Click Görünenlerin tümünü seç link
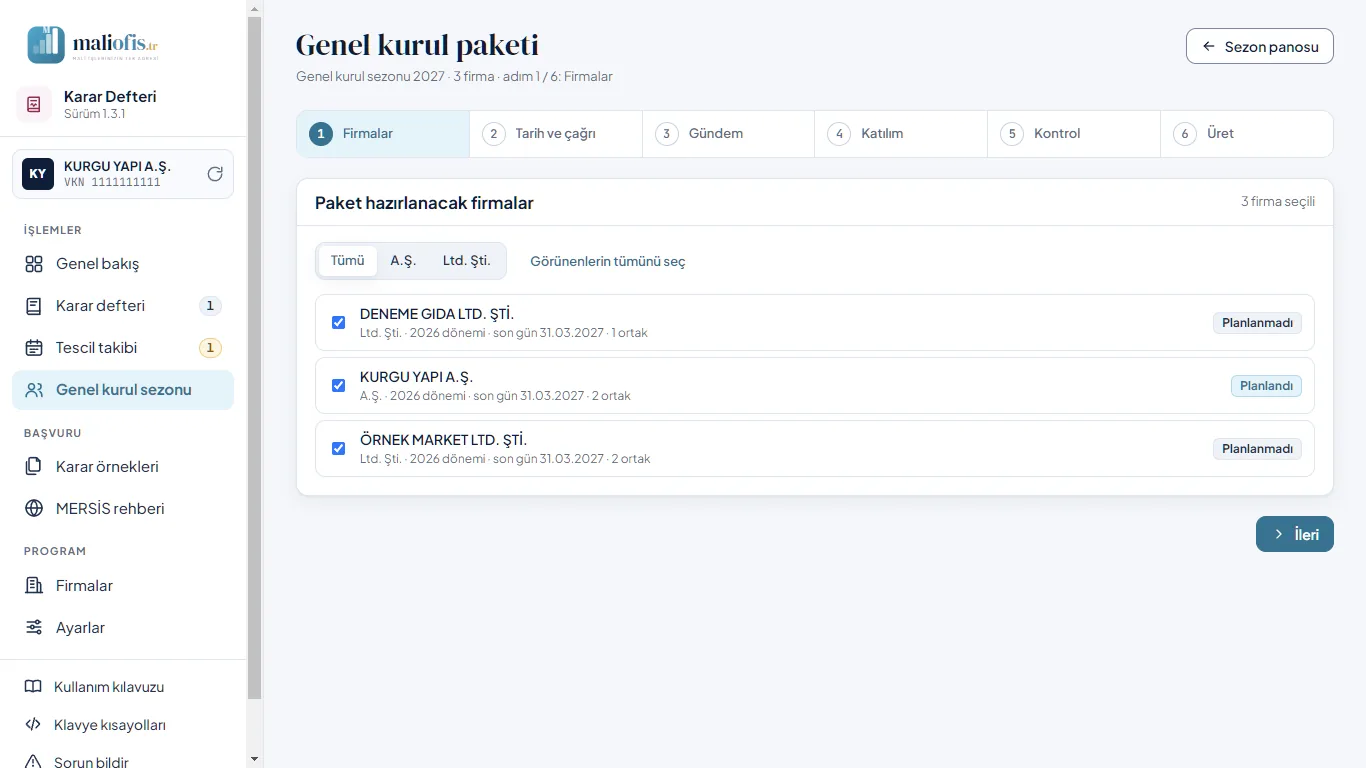This screenshot has height=768, width=1366. click(608, 261)
